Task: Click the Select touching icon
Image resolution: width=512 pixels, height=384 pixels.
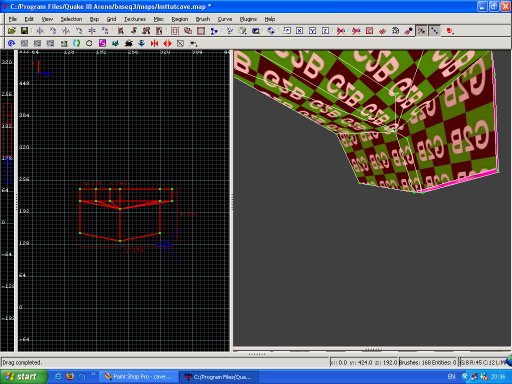Action: click(133, 31)
